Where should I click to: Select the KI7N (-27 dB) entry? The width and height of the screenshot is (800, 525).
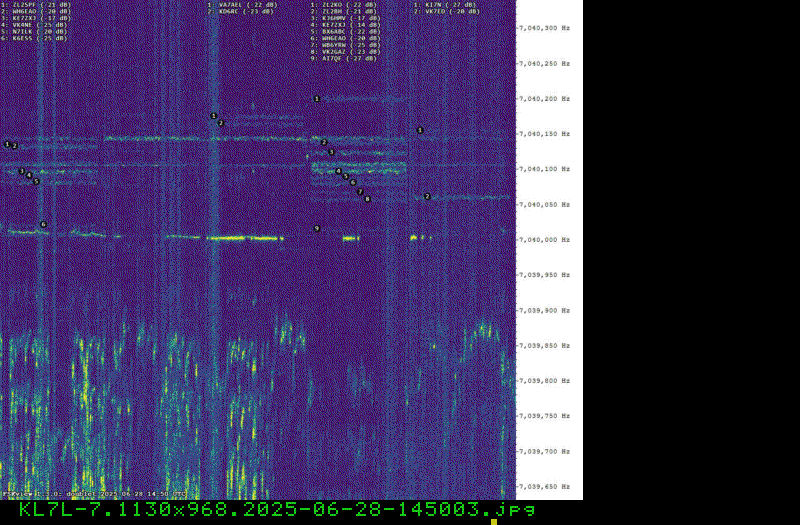(445, 5)
